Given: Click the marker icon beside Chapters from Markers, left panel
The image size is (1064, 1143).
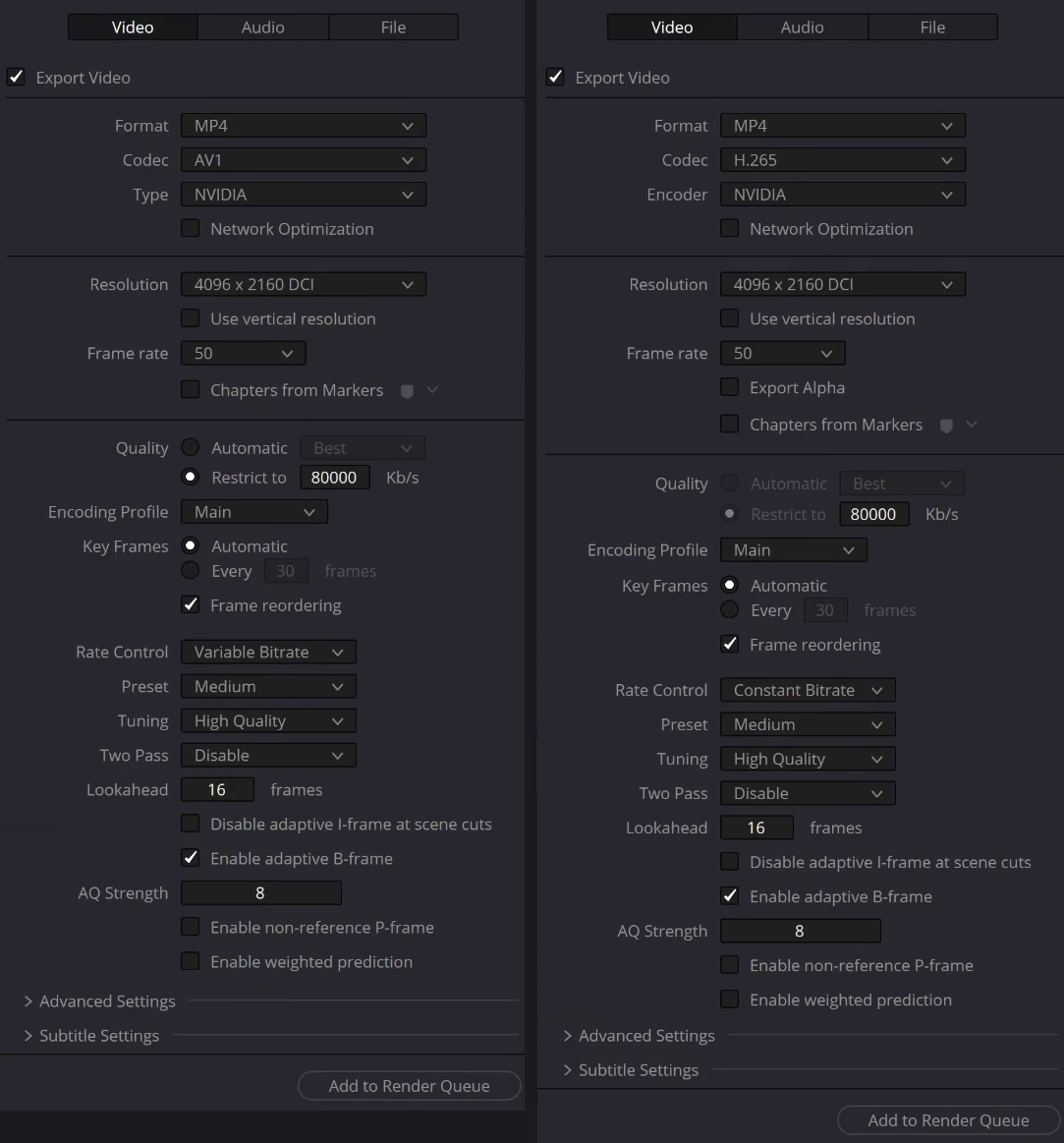Looking at the screenshot, I should click(x=408, y=391).
